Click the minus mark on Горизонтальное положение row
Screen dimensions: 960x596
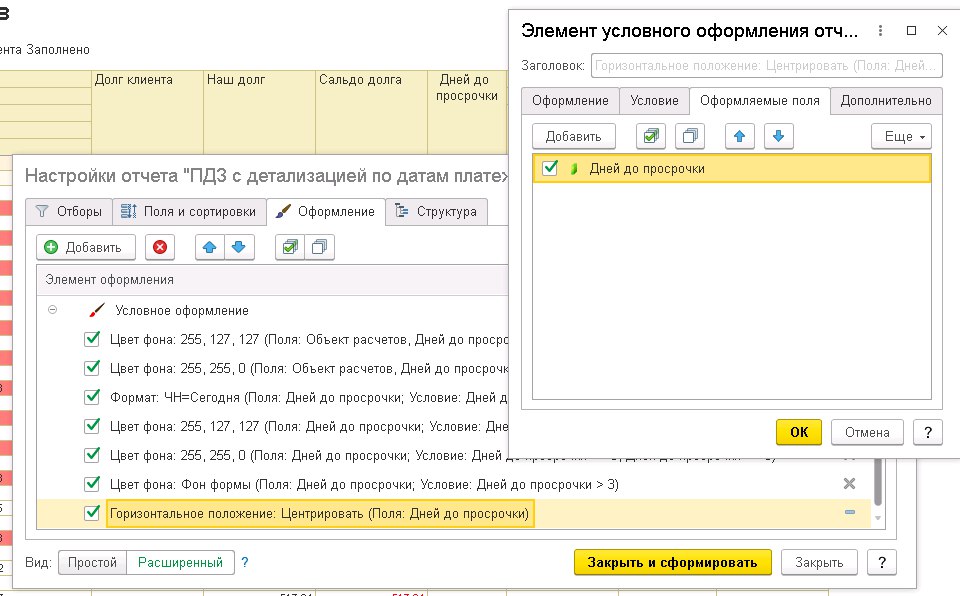[x=850, y=512]
